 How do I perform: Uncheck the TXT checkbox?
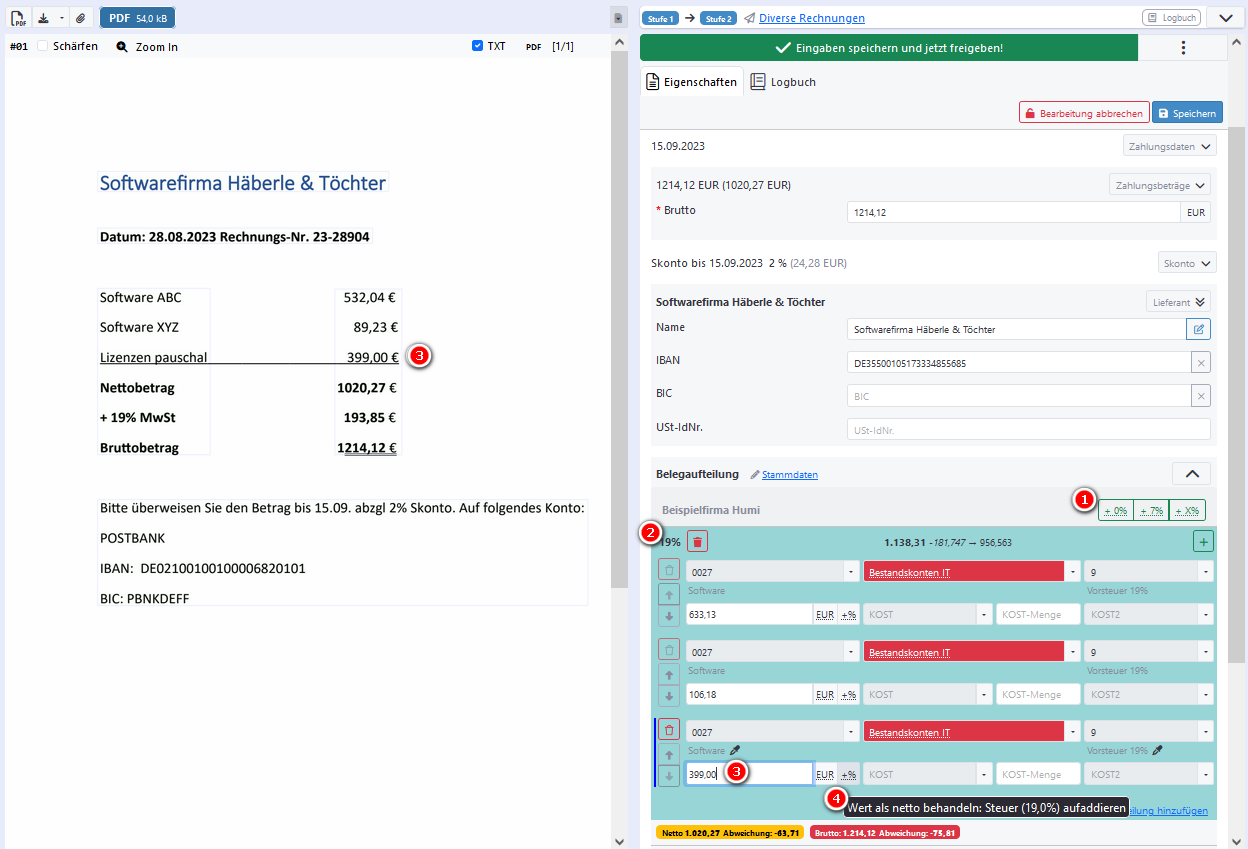click(x=478, y=46)
